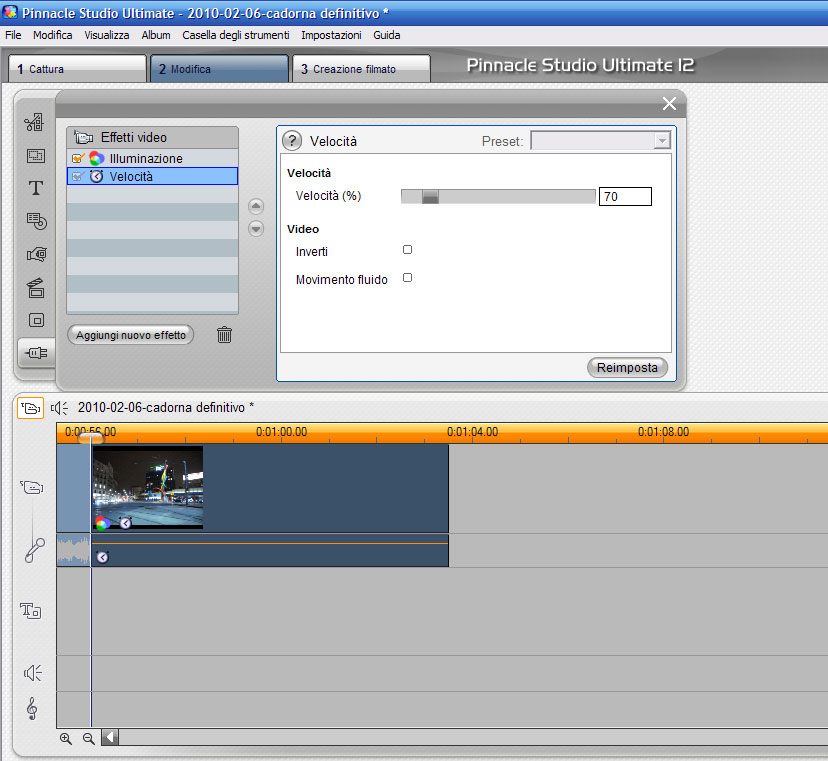The image size is (828, 761).
Task: Toggle the Illuminazione effect checkbox
Action: (78, 158)
